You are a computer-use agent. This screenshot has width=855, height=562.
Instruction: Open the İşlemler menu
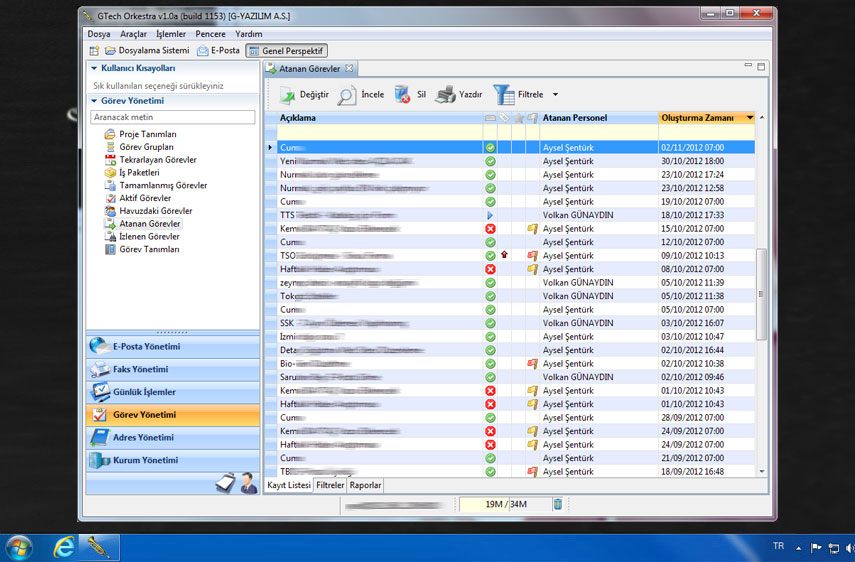[170, 34]
